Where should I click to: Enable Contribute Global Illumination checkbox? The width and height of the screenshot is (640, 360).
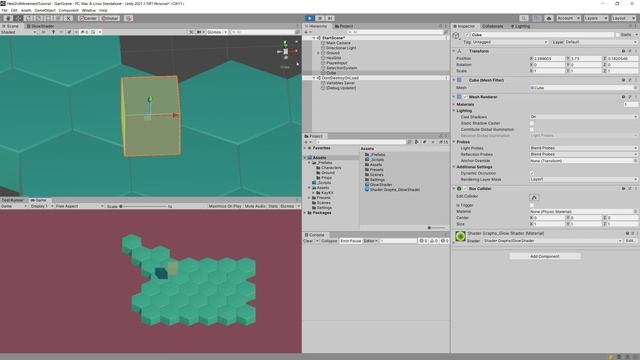[532, 129]
